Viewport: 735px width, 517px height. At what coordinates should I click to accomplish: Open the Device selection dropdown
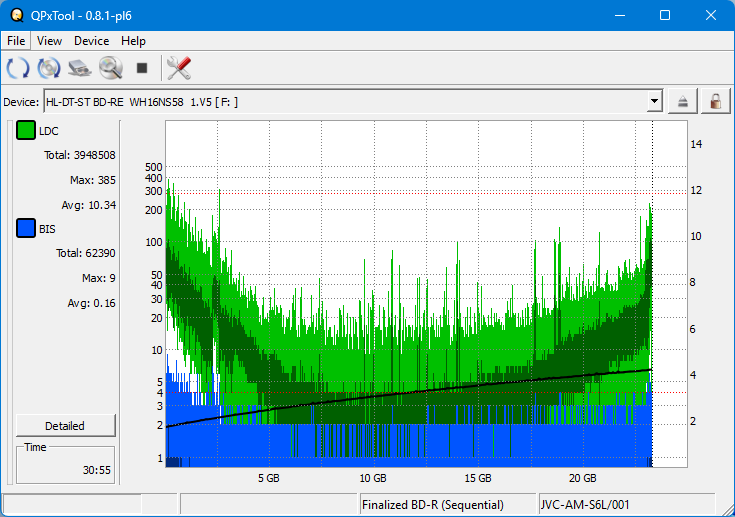pyautogui.click(x=655, y=101)
